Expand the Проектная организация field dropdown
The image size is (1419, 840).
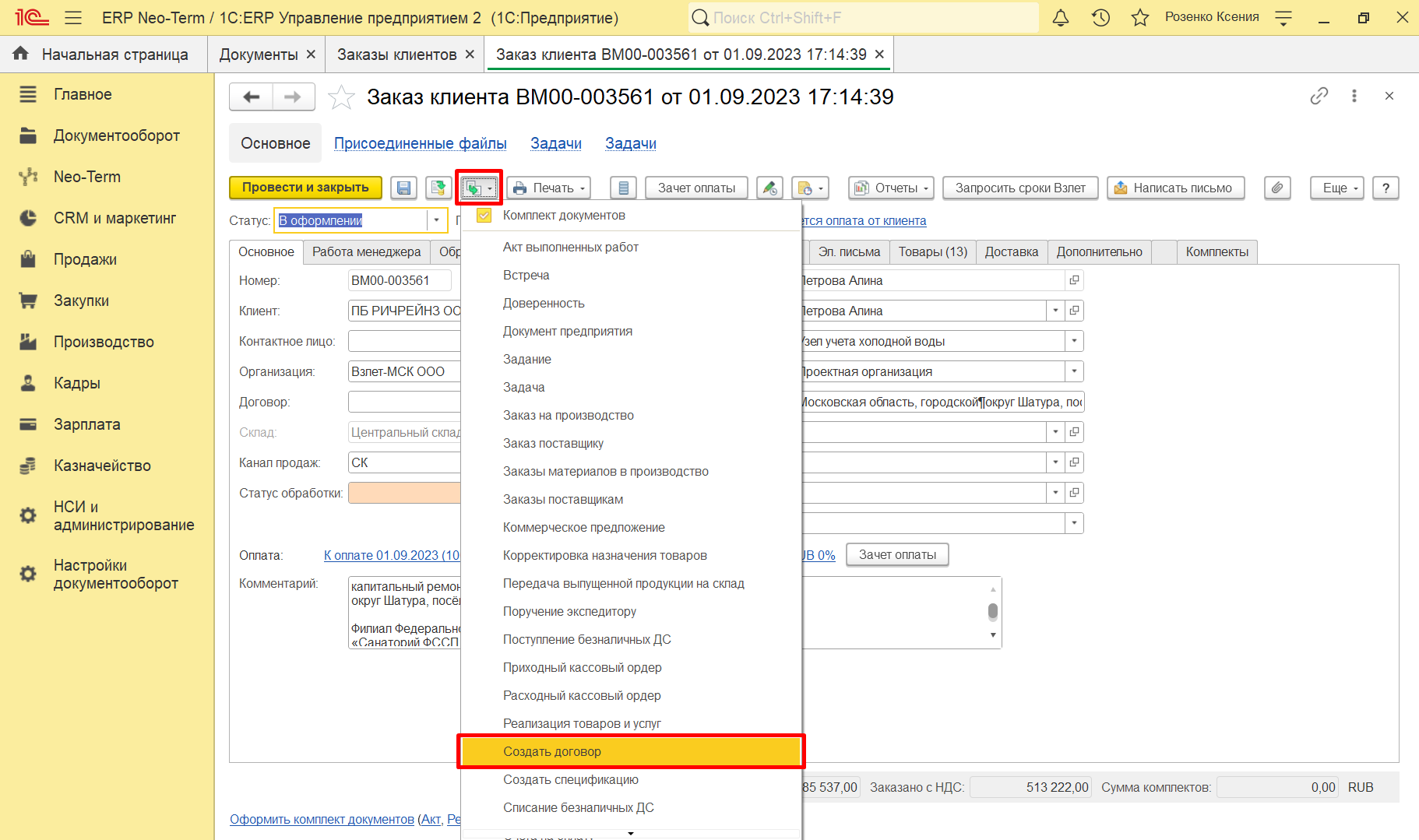1075,371
